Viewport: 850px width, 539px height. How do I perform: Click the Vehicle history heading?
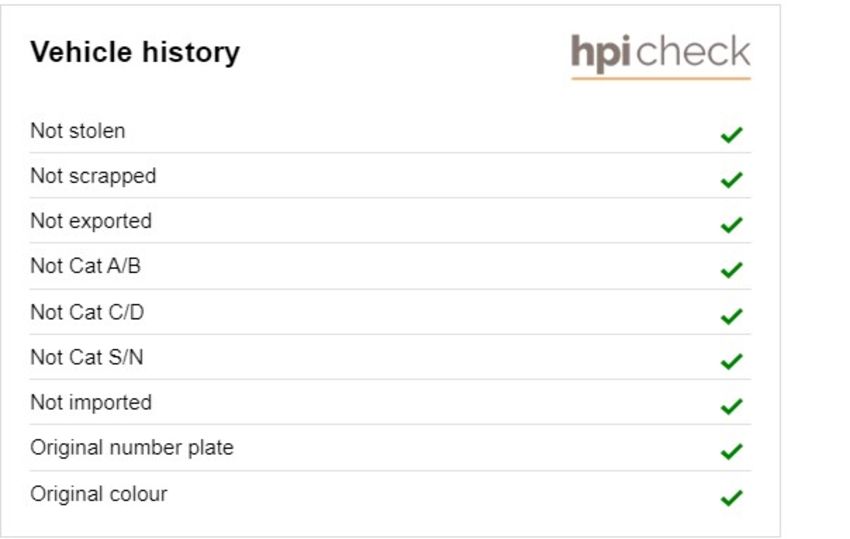point(135,53)
